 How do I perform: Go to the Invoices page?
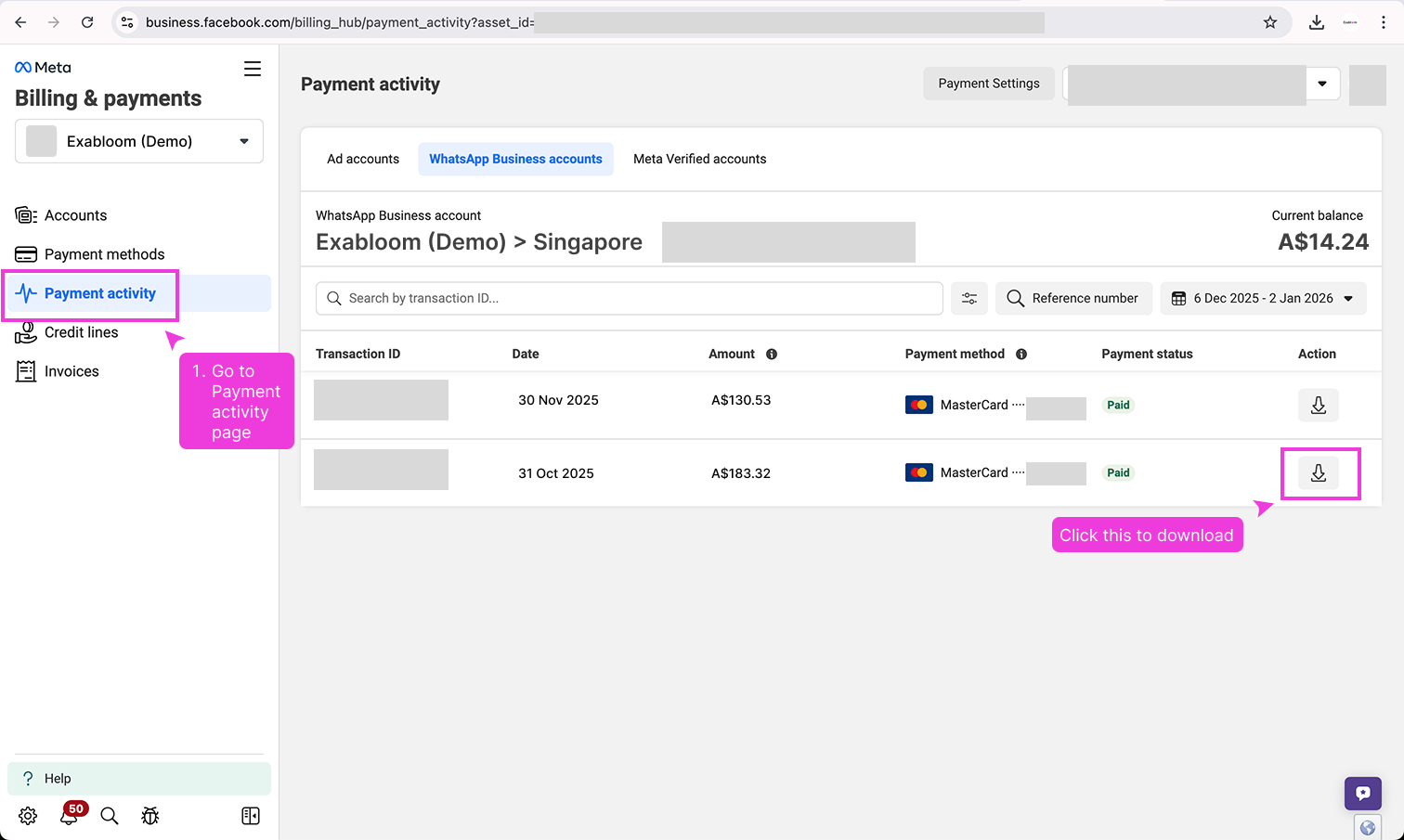(x=71, y=370)
